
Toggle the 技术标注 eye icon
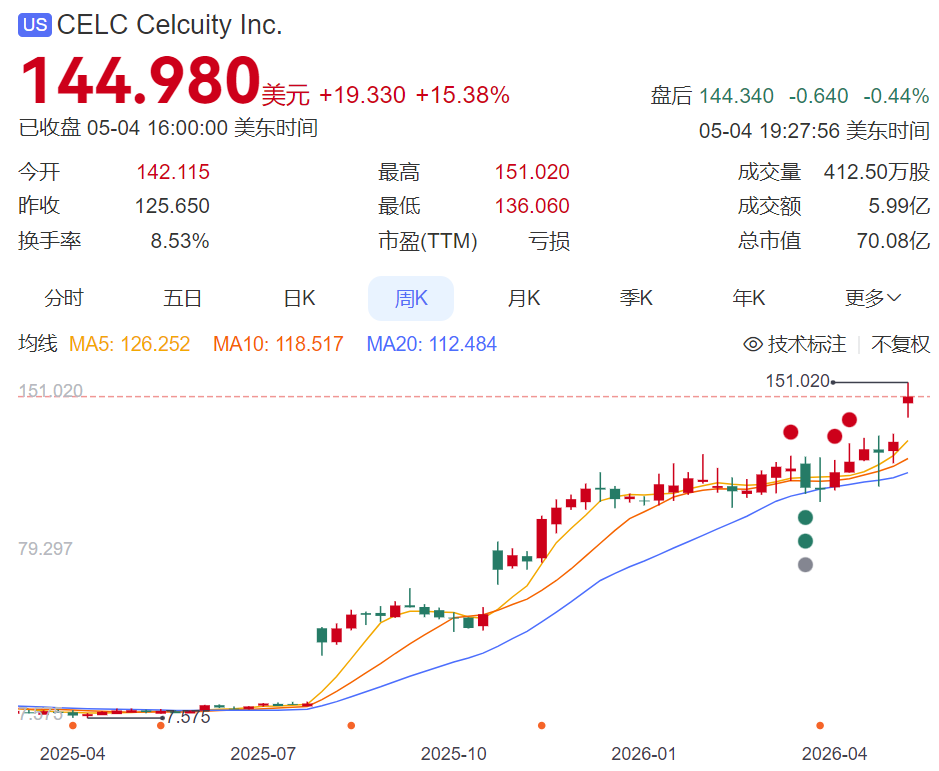tap(753, 344)
